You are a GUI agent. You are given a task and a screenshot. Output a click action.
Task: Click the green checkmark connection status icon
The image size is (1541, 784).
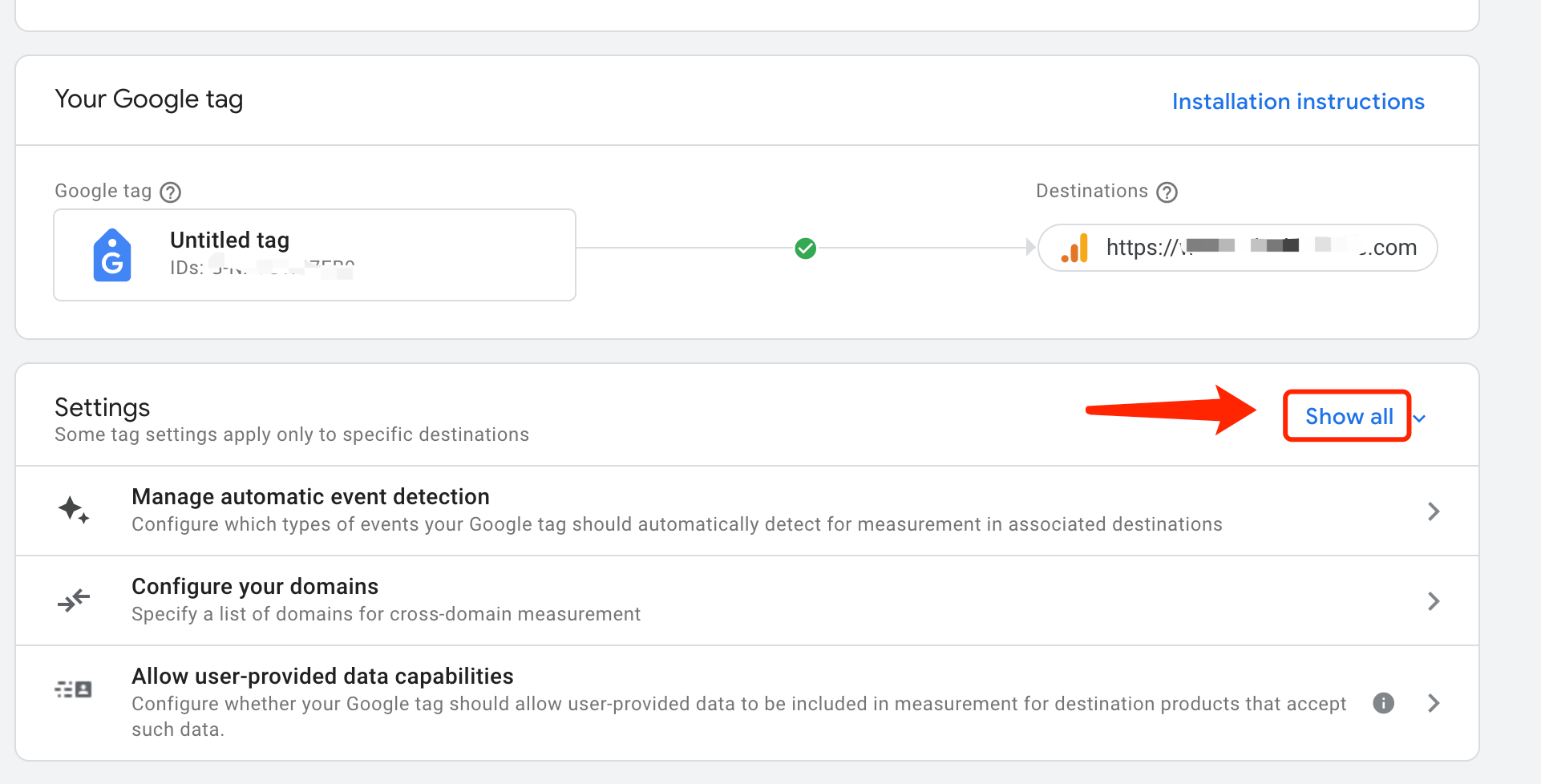[805, 249]
